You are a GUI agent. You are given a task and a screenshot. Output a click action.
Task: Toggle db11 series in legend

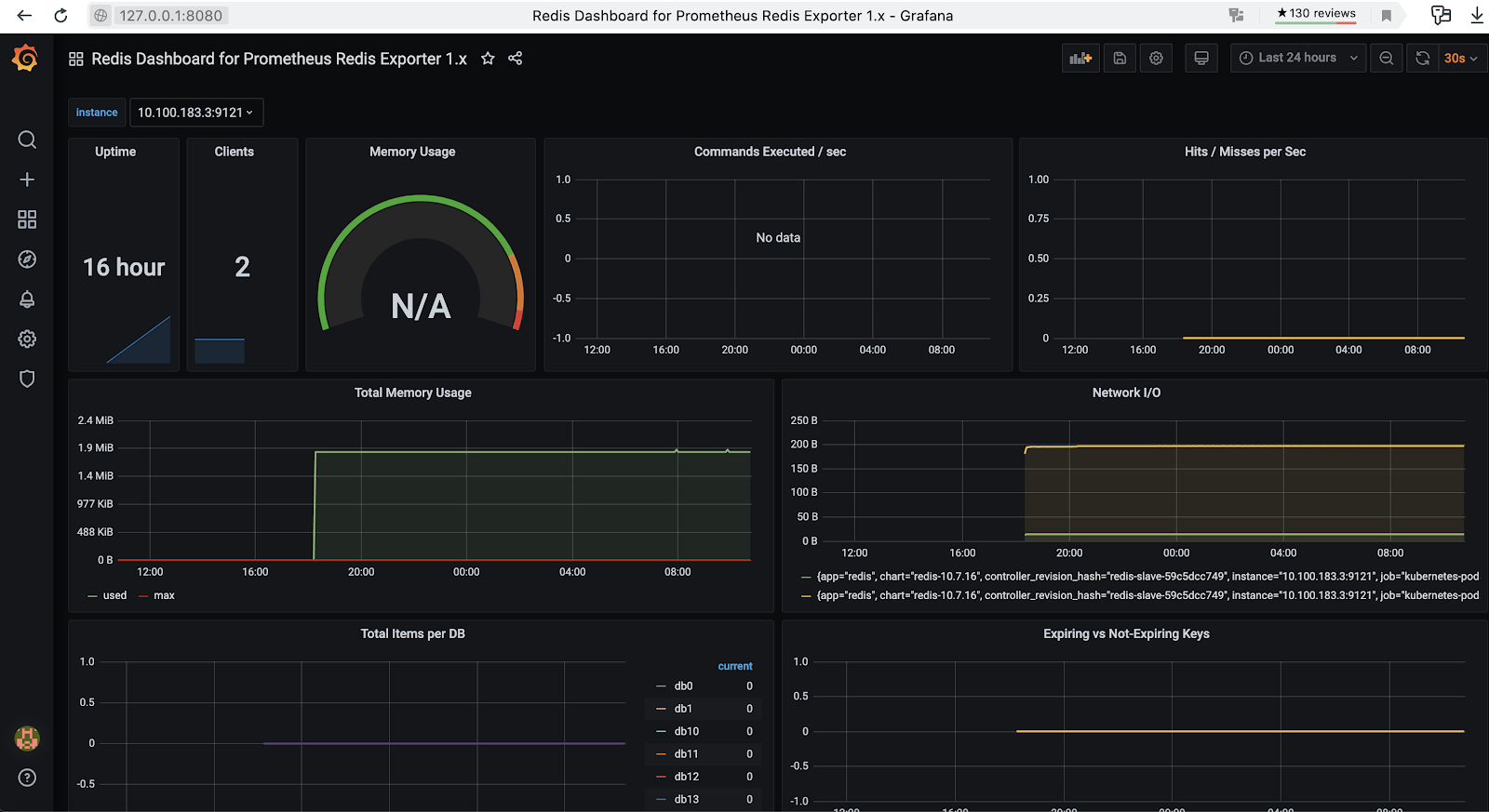tap(686, 754)
